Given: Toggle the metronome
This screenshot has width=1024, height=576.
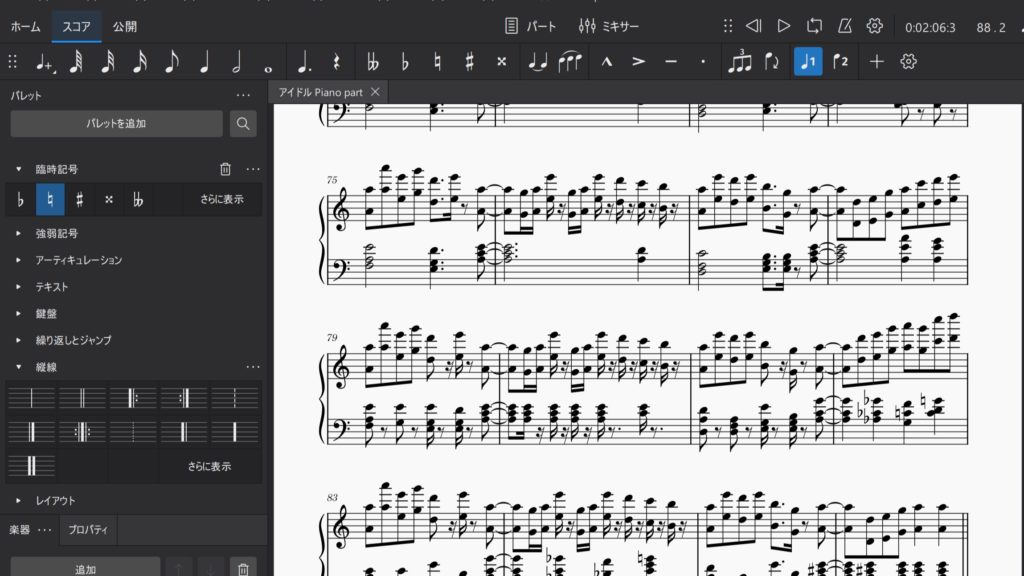Looking at the screenshot, I should pos(844,25).
